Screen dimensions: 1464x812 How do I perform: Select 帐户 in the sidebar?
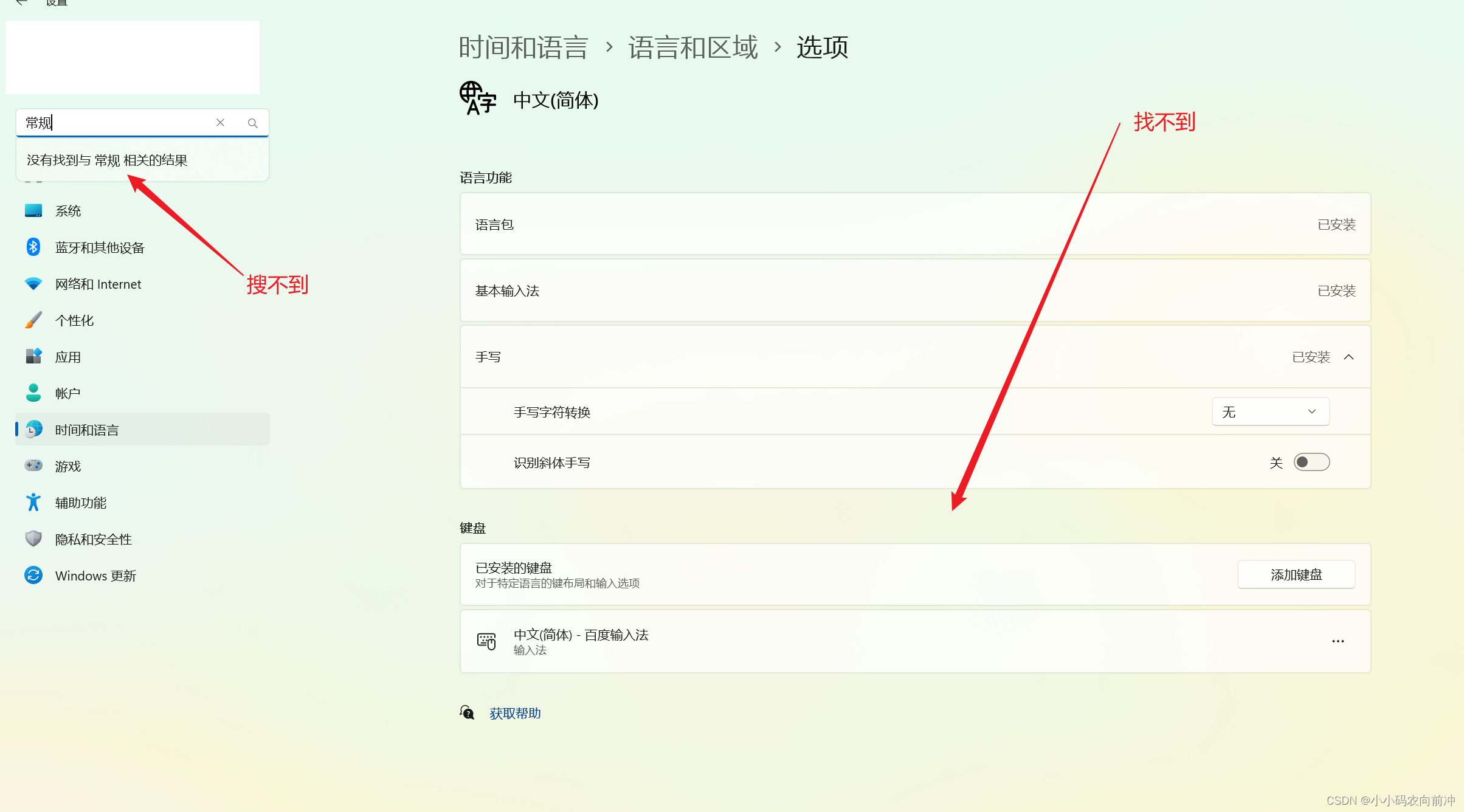point(67,393)
